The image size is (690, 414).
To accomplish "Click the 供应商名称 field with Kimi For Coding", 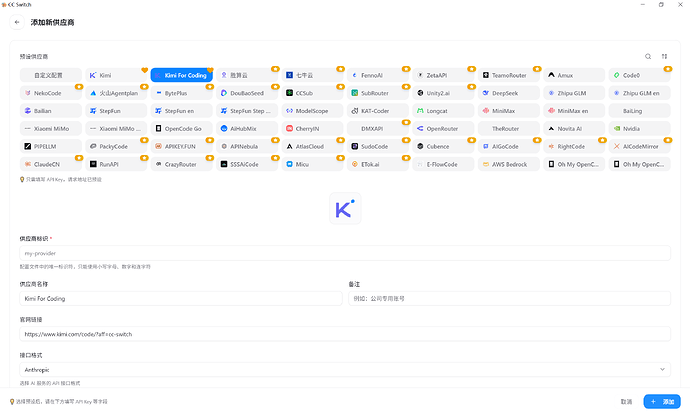I will [181, 298].
